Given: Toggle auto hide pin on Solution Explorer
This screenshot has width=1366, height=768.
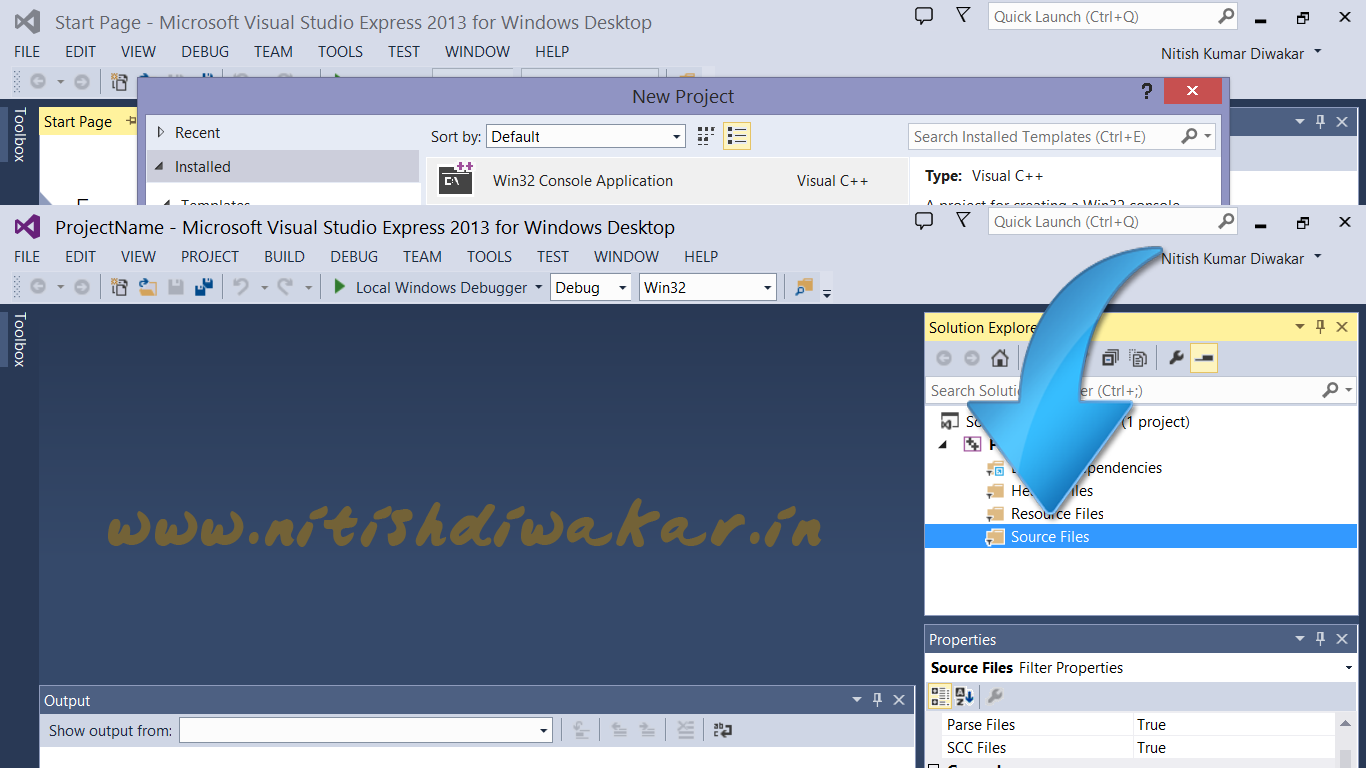Looking at the screenshot, I should [1320, 326].
